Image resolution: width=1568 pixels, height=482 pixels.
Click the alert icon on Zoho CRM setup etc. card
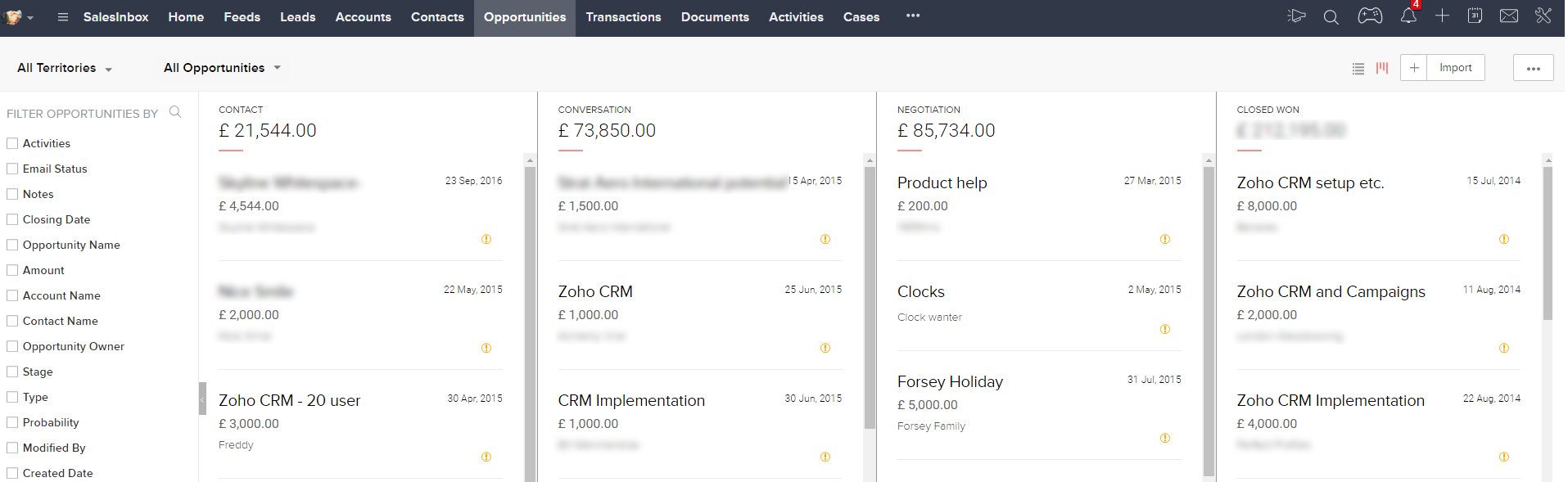click(1504, 239)
